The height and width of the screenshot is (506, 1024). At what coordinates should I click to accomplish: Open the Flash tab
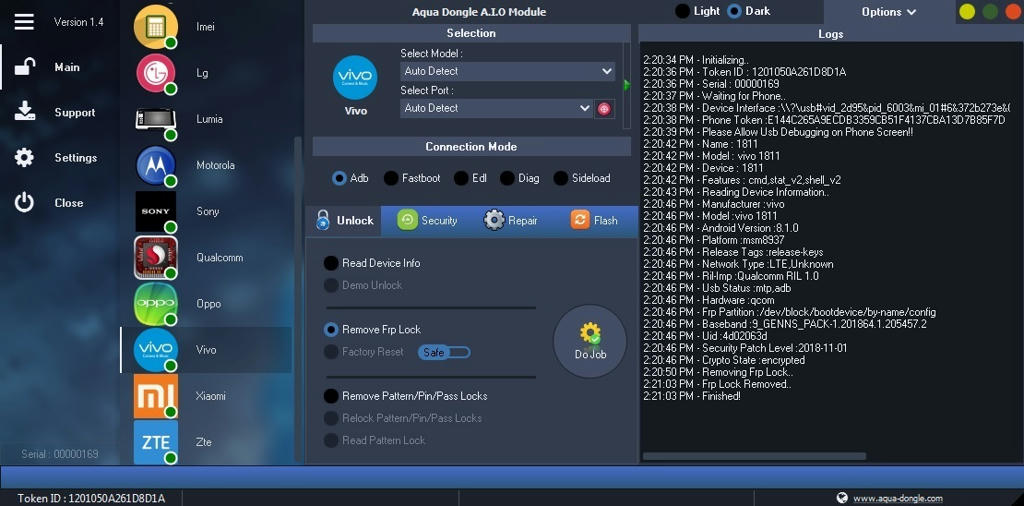click(x=594, y=221)
